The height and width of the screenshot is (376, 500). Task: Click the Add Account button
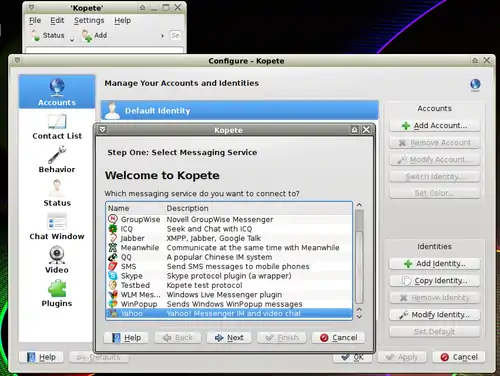coord(434,126)
